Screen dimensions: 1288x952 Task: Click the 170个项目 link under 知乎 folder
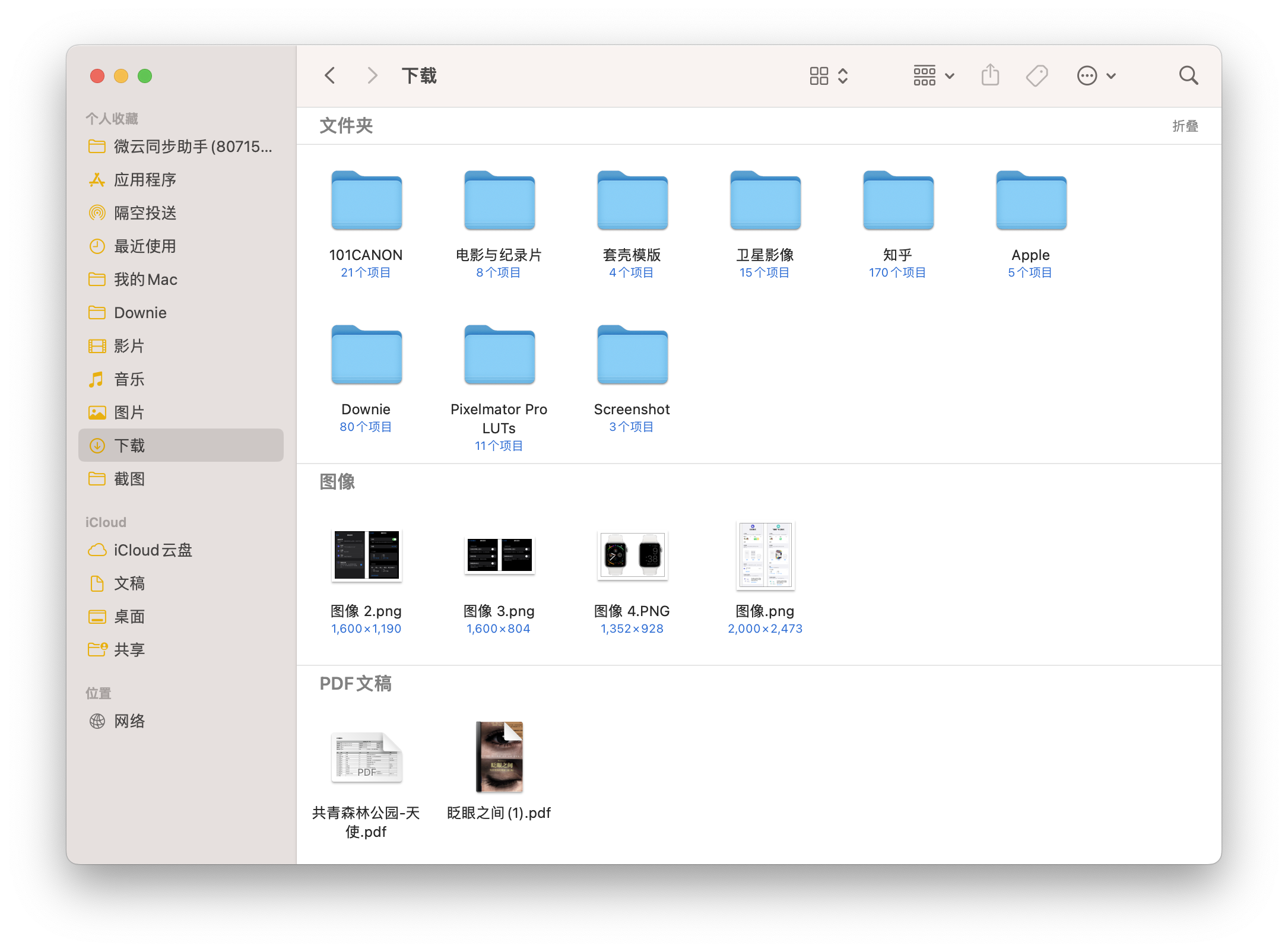(x=897, y=272)
